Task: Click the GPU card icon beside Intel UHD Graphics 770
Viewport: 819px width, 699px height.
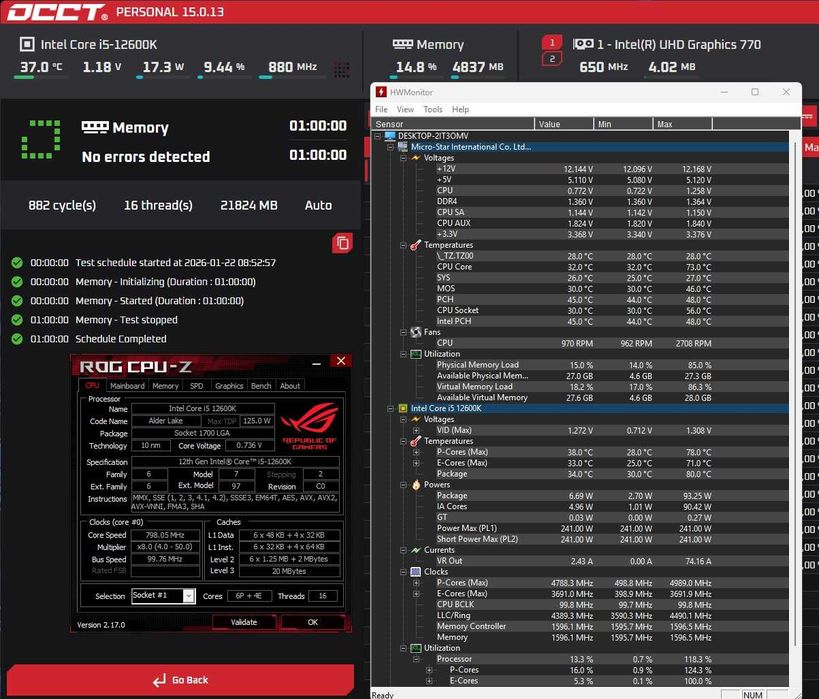Action: (583, 44)
